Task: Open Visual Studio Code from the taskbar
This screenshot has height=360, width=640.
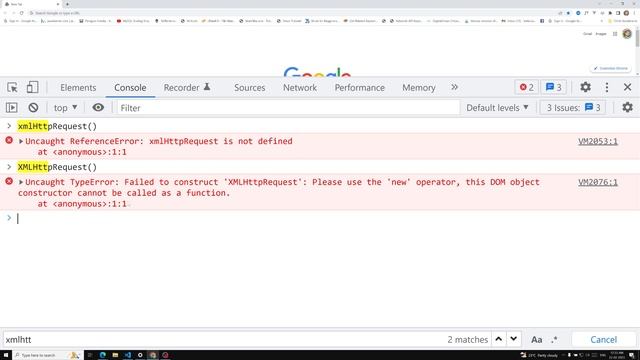Action: [x=128, y=355]
